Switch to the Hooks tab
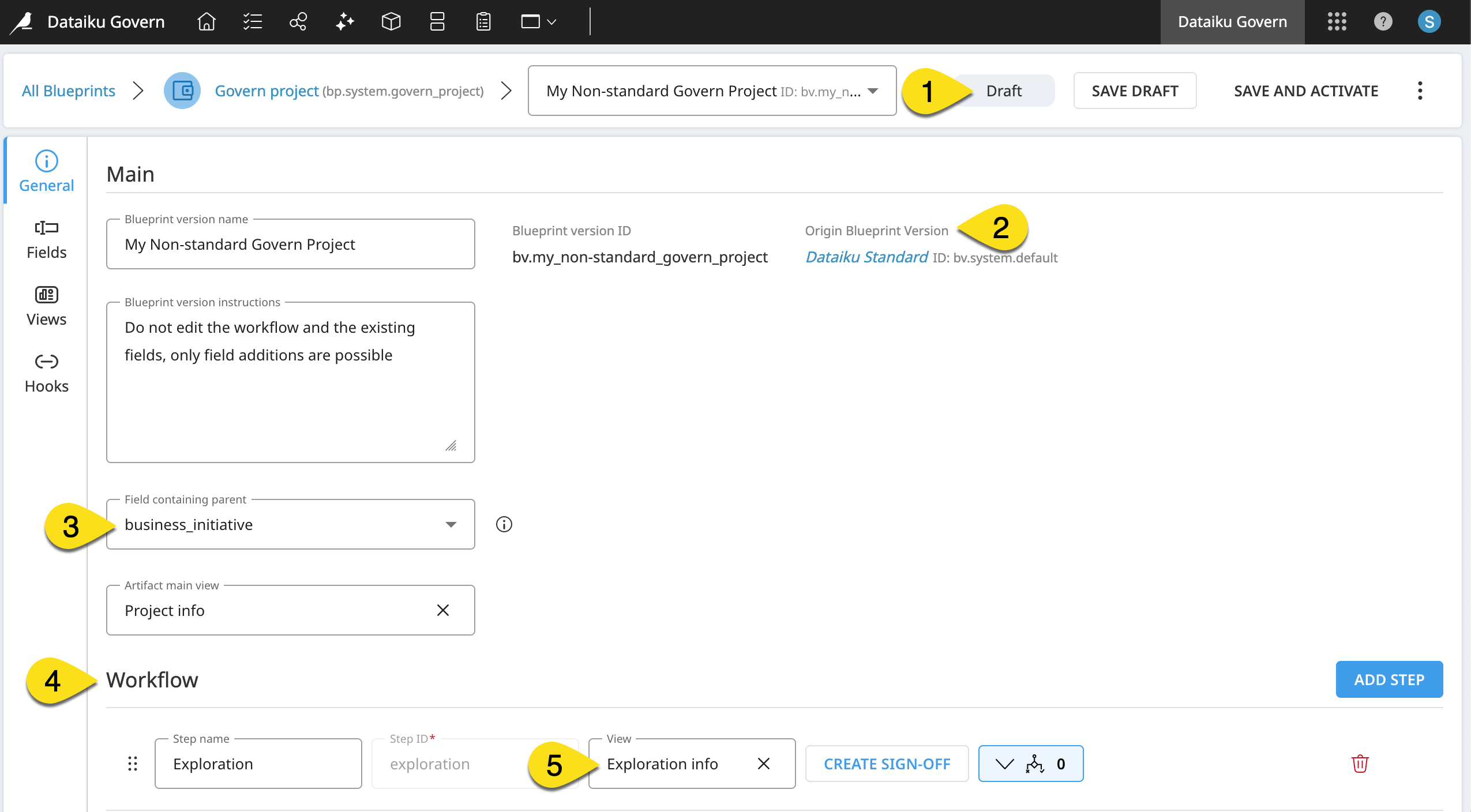1471x812 pixels. pos(47,373)
